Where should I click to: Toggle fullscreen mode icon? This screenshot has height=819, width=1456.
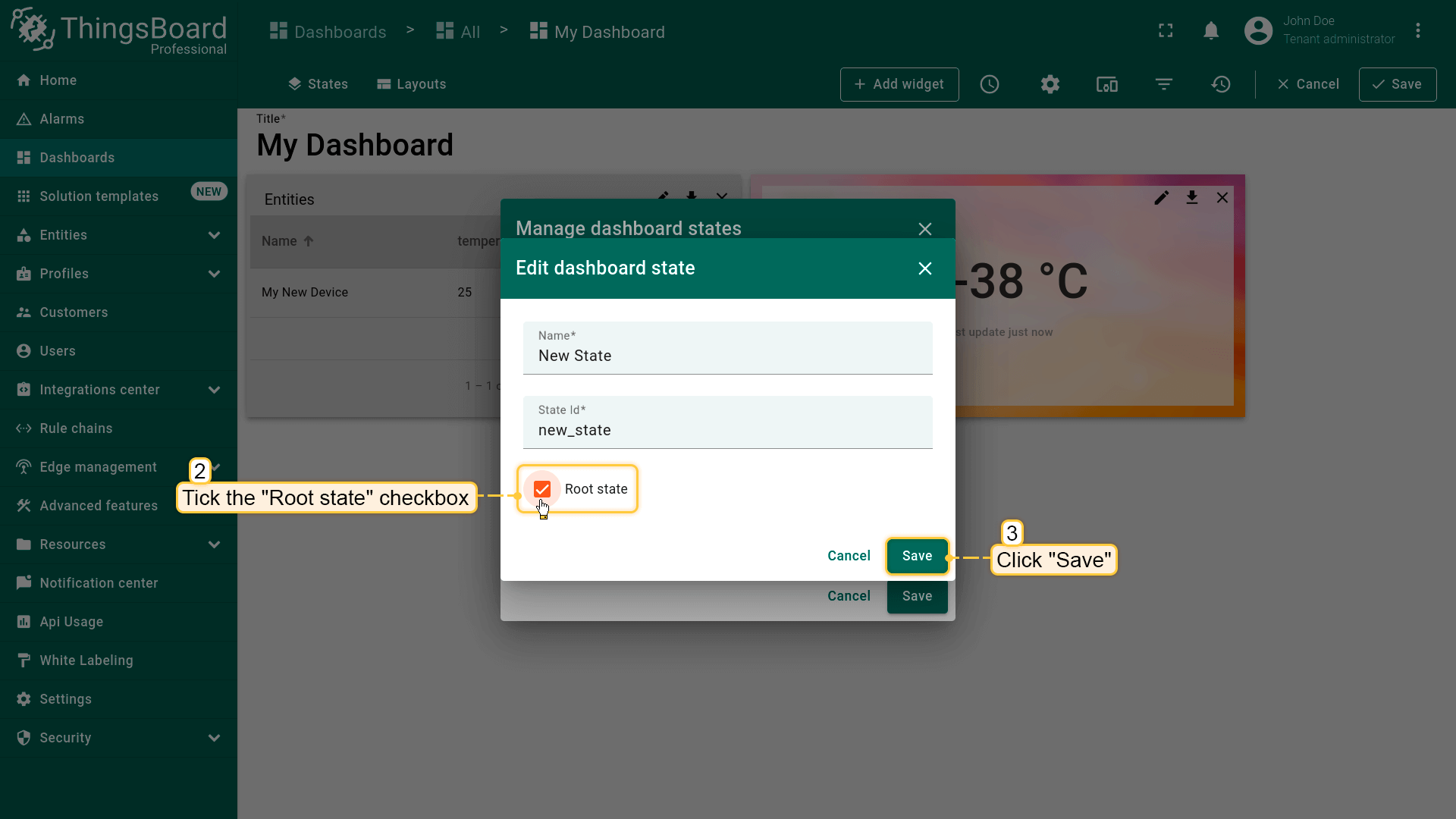click(x=1166, y=31)
